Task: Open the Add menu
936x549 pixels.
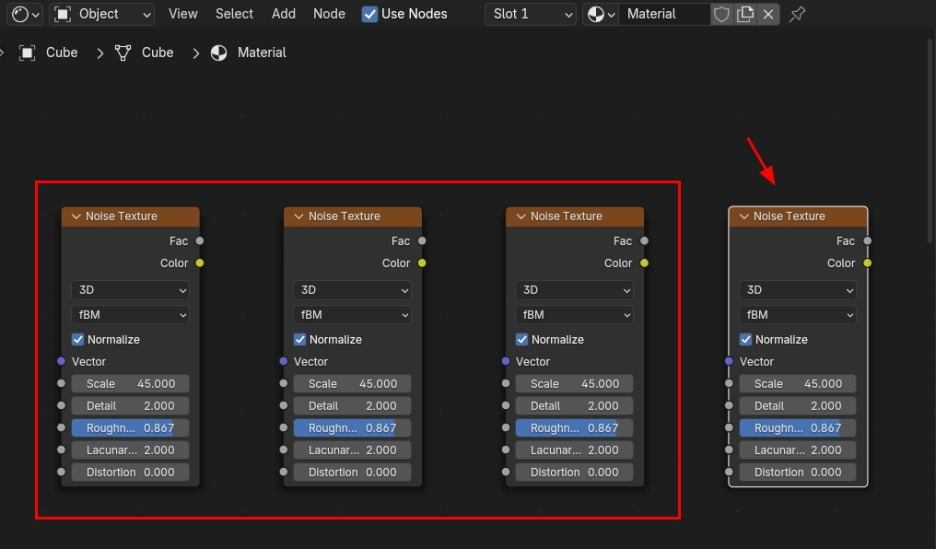Action: pyautogui.click(x=284, y=14)
